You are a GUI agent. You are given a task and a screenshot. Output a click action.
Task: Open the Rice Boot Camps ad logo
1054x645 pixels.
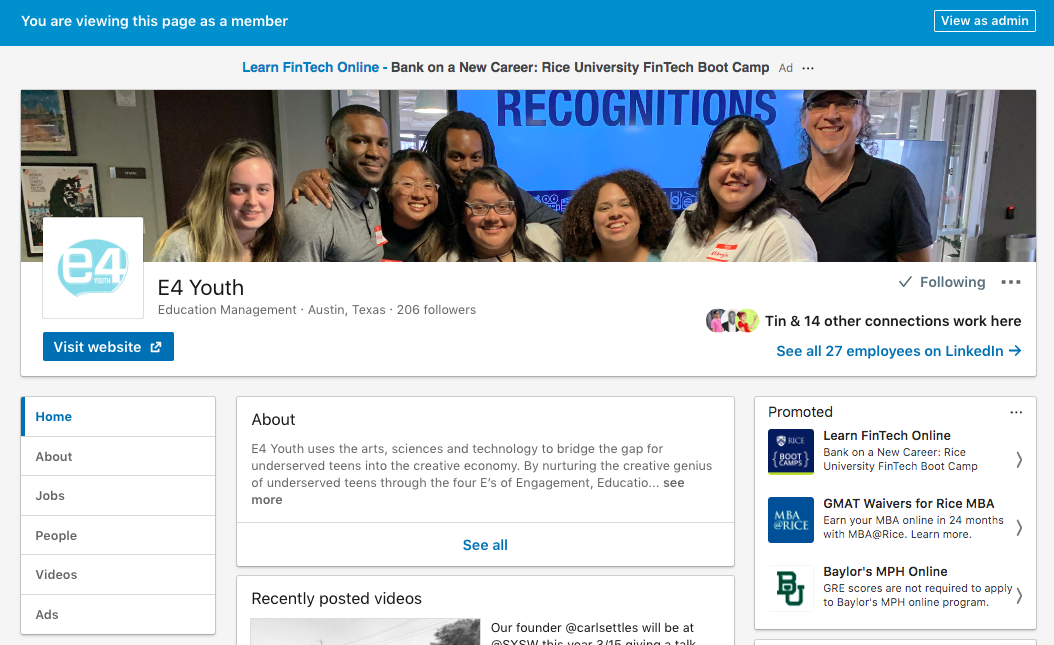coord(790,452)
